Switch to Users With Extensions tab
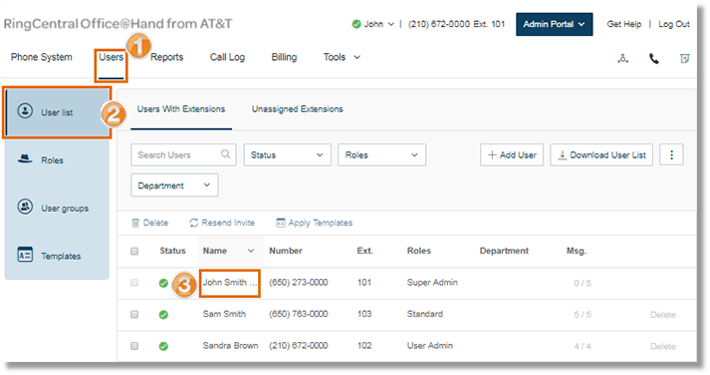Screen dimensions: 710x375 pyautogui.click(x=181, y=109)
